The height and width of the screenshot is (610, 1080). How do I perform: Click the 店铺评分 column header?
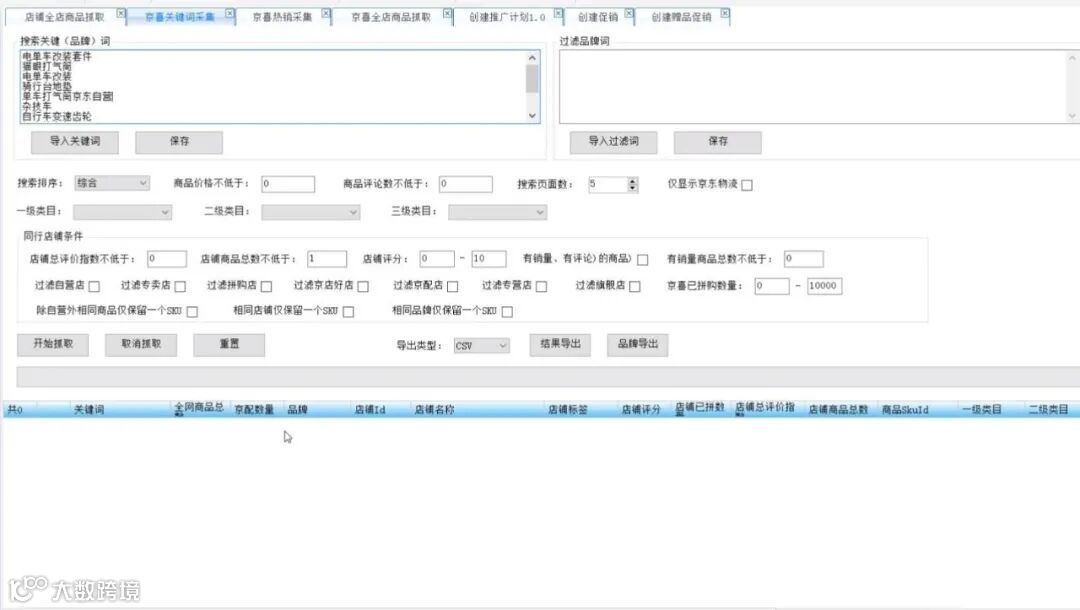coord(641,410)
